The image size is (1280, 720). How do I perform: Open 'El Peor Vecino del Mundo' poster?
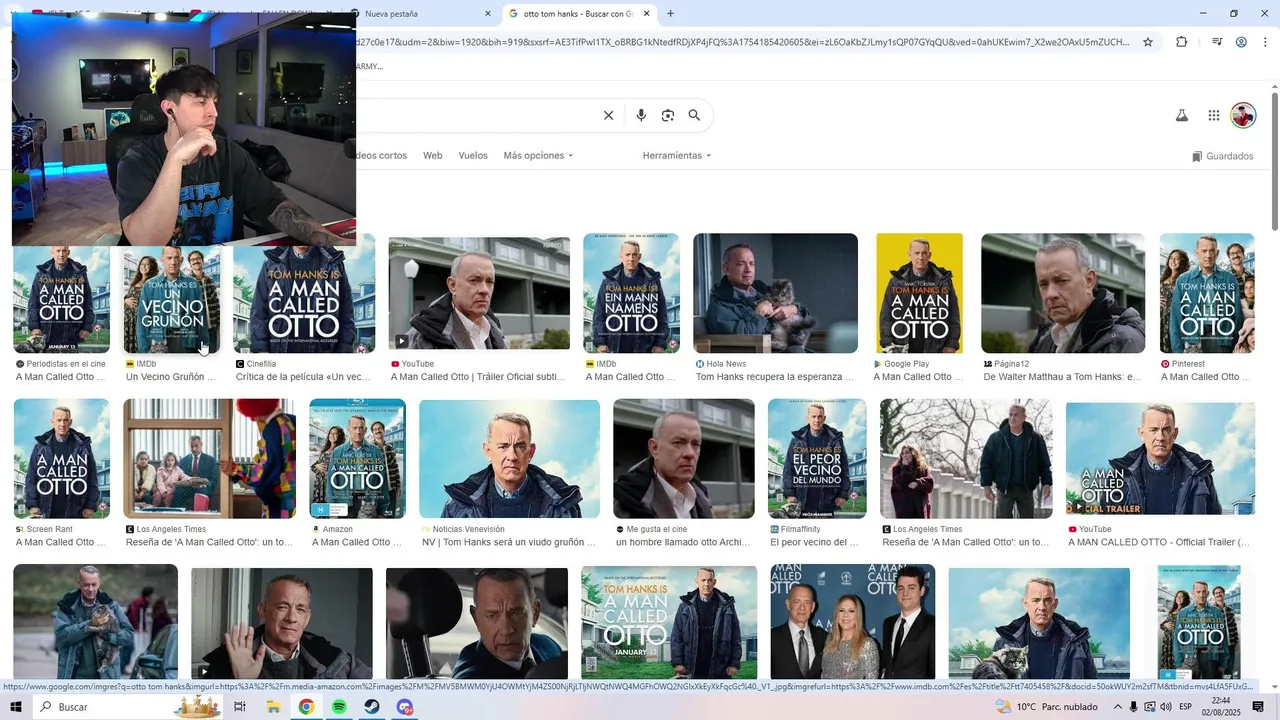point(817,458)
